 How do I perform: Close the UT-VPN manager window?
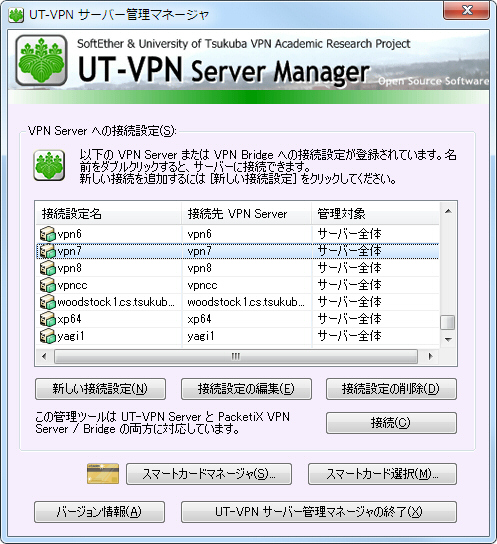click(x=466, y=11)
